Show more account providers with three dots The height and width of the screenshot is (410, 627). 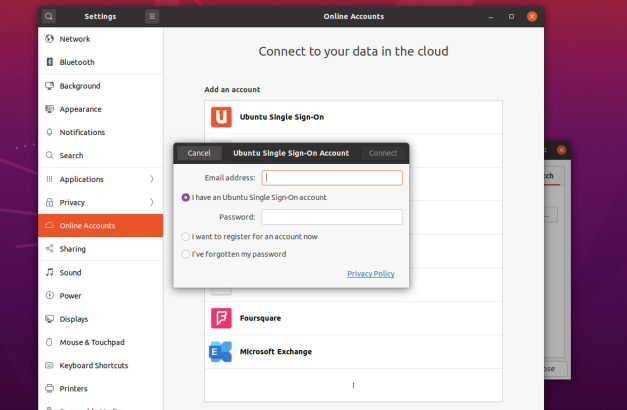coord(353,385)
